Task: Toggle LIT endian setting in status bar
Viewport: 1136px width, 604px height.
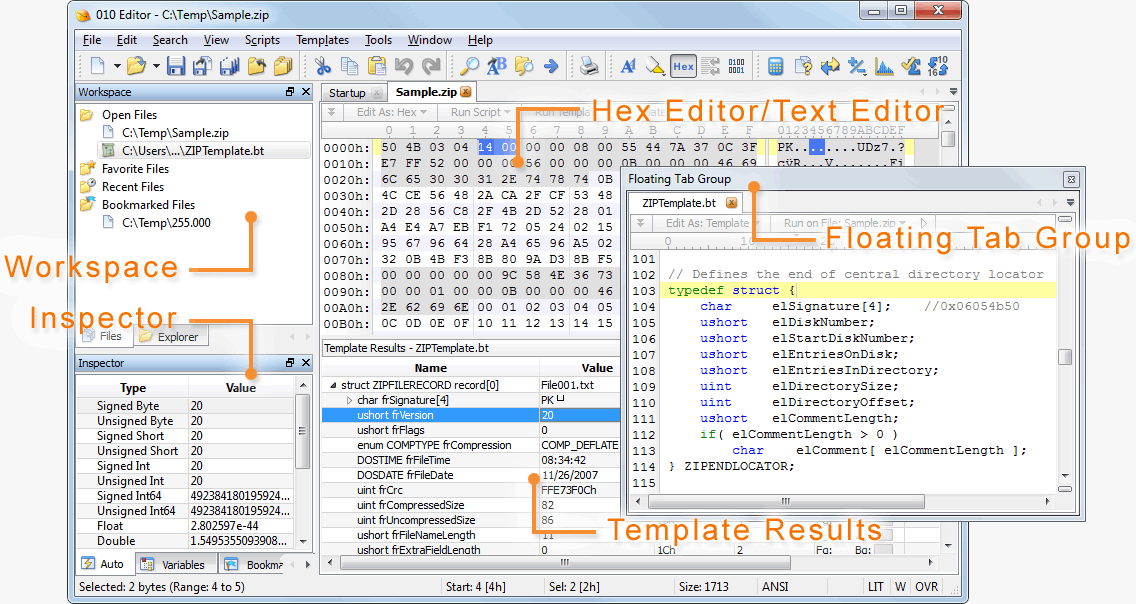Action: tap(875, 587)
